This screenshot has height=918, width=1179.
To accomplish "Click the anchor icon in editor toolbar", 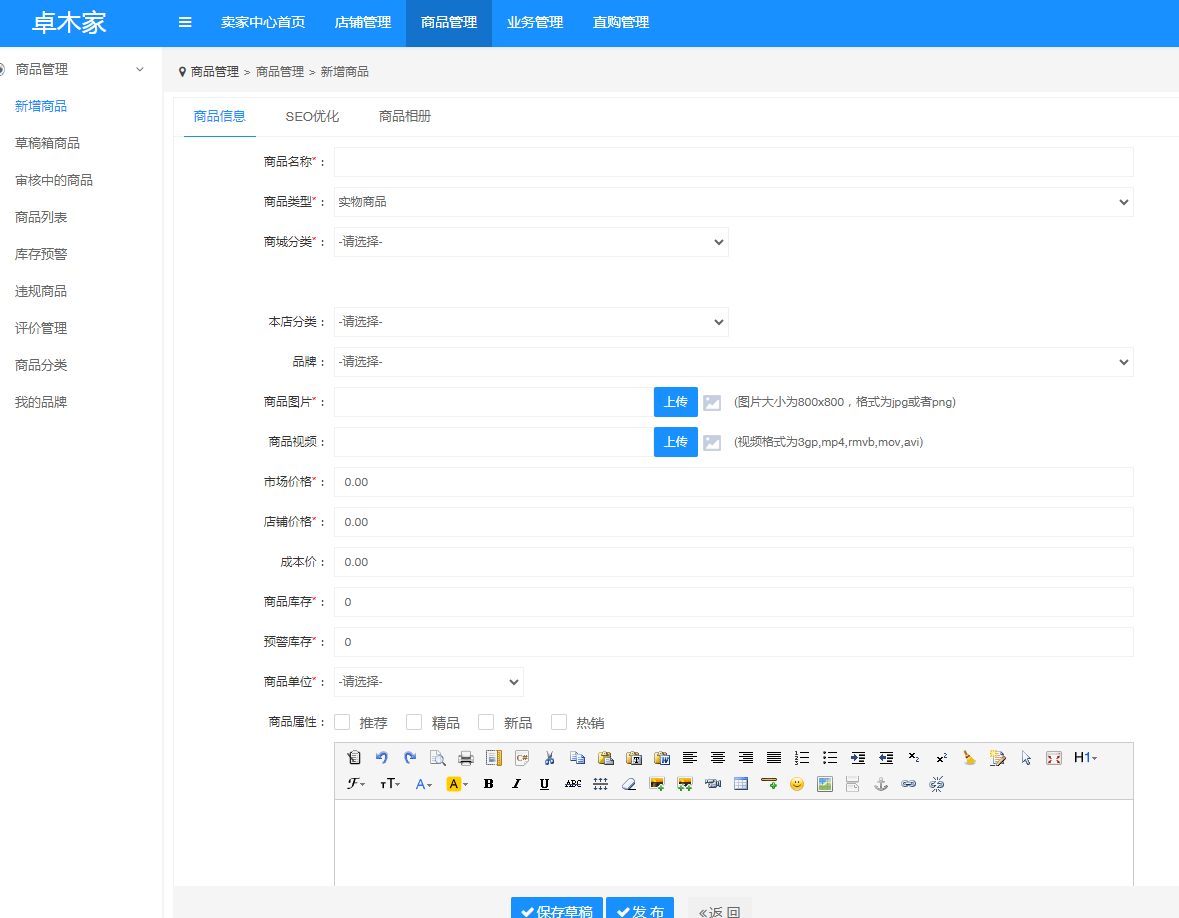I will [x=880, y=784].
